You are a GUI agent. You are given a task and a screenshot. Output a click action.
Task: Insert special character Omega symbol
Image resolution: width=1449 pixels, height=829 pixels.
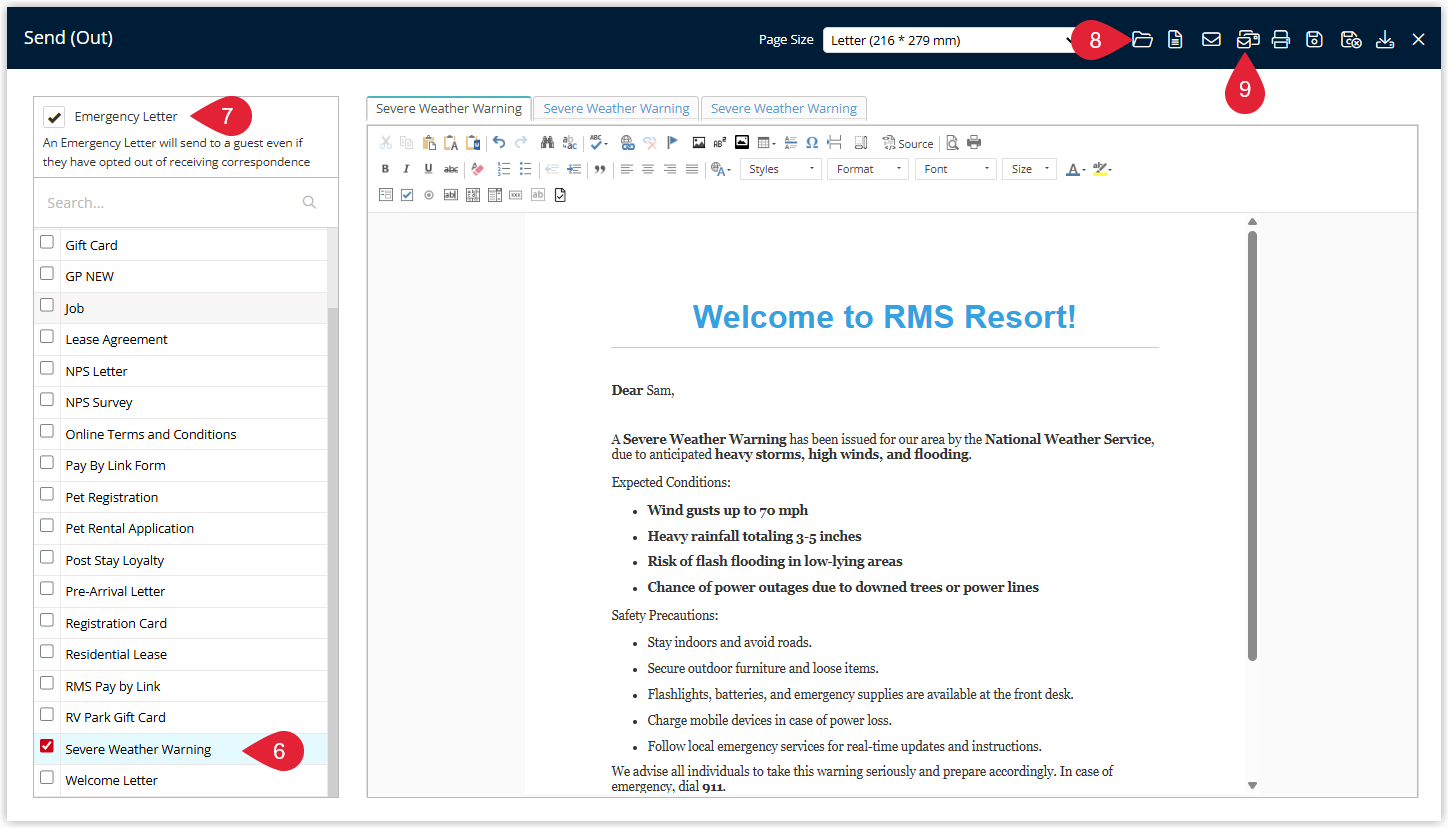[812, 142]
